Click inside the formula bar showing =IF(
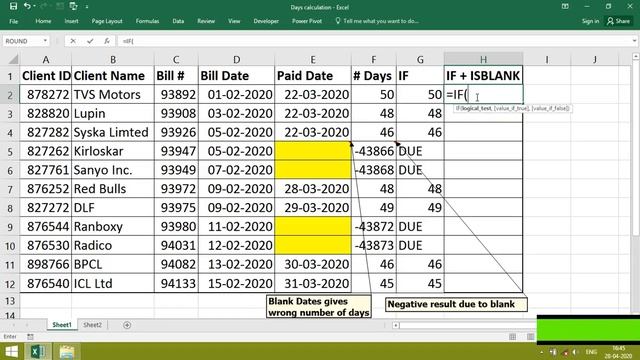Screen dimensions: 640x360 tap(373, 41)
